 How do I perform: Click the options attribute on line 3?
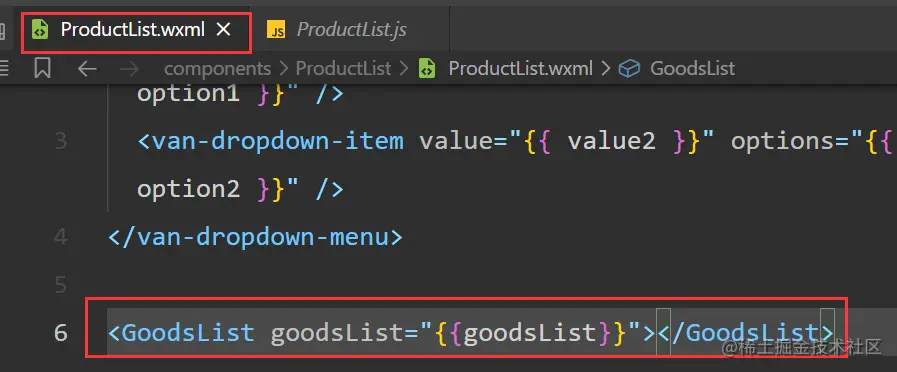(783, 142)
